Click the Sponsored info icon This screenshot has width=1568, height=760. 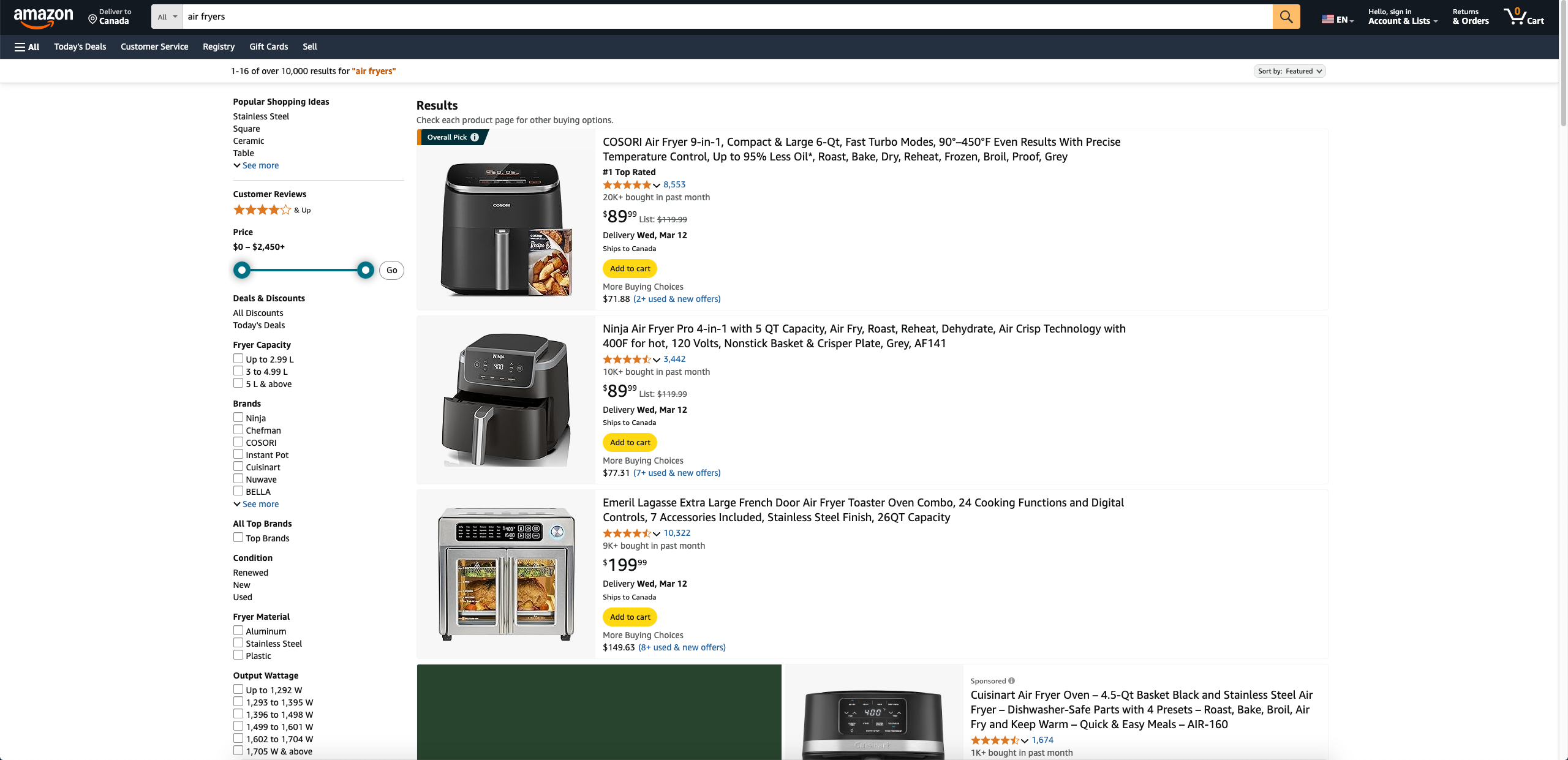coord(1011,680)
